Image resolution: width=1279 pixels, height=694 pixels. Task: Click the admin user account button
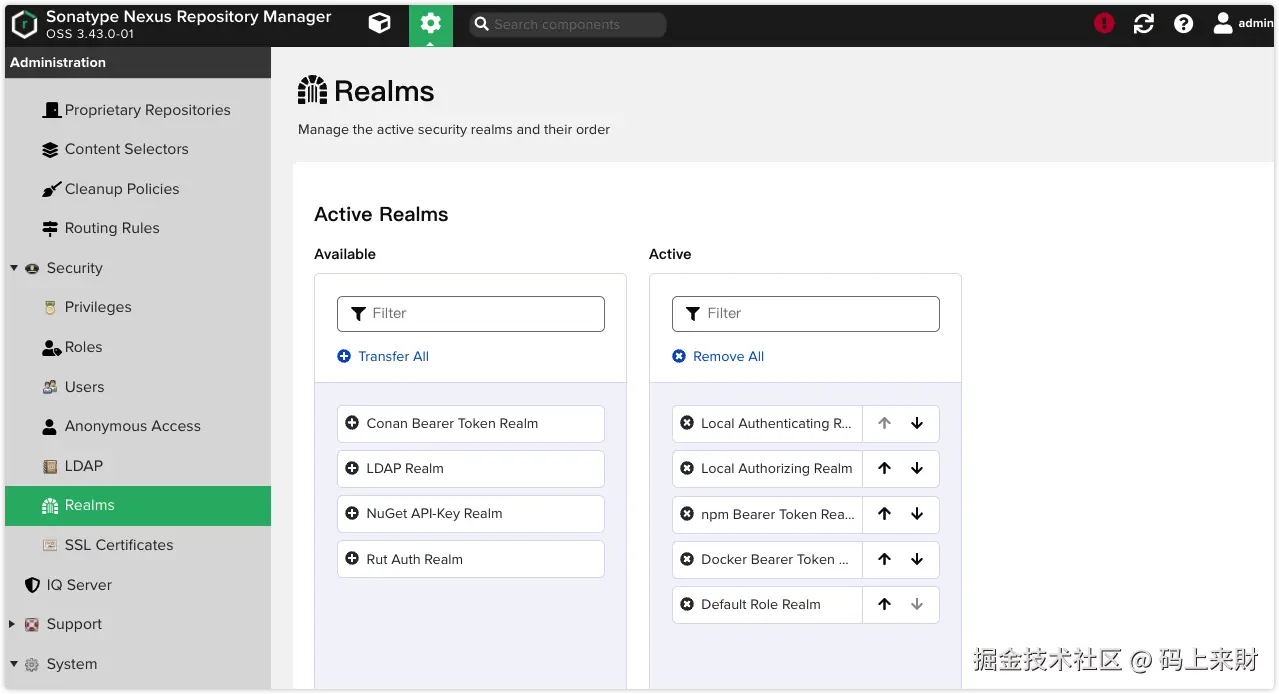tap(1243, 23)
